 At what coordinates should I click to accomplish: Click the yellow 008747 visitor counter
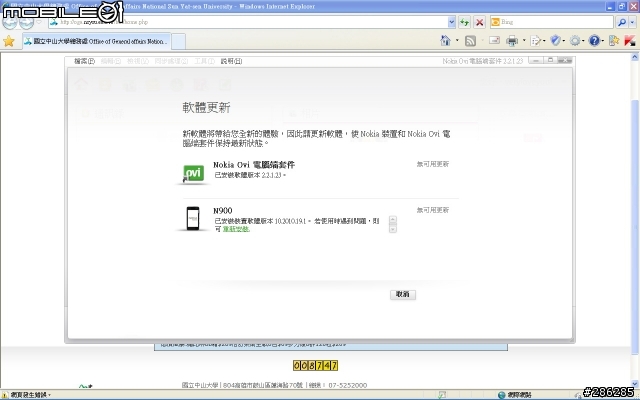tap(316, 365)
